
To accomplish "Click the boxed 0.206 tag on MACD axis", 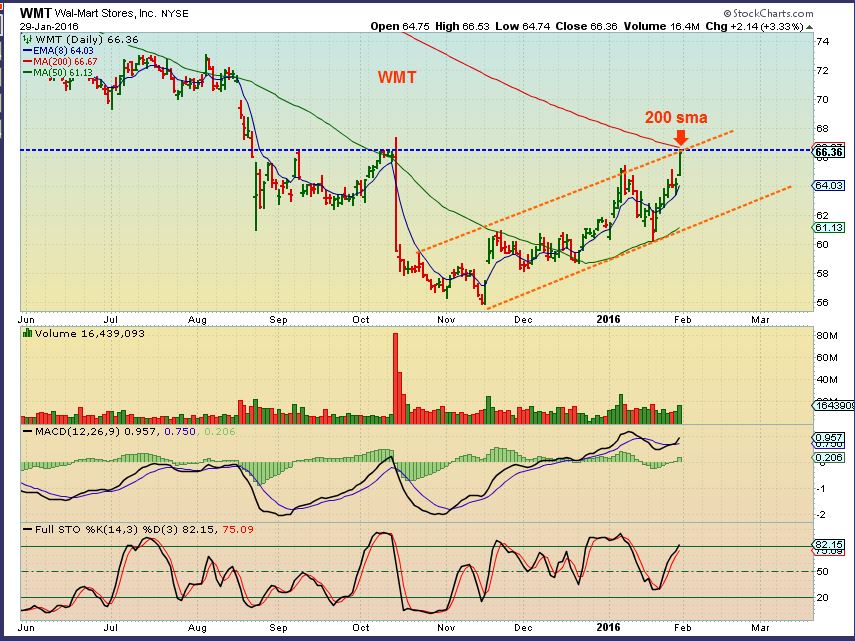I will [x=829, y=457].
